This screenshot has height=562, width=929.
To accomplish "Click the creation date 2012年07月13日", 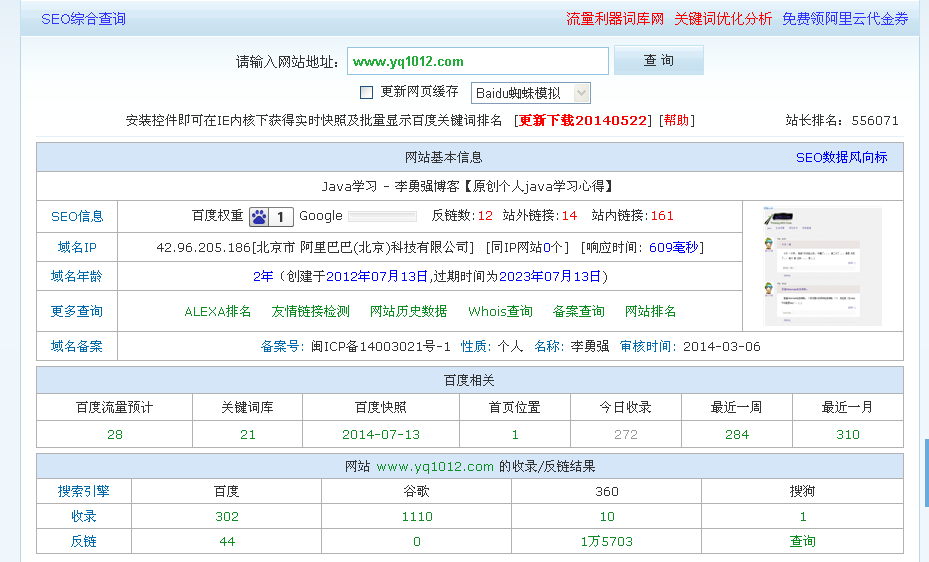I will (377, 277).
